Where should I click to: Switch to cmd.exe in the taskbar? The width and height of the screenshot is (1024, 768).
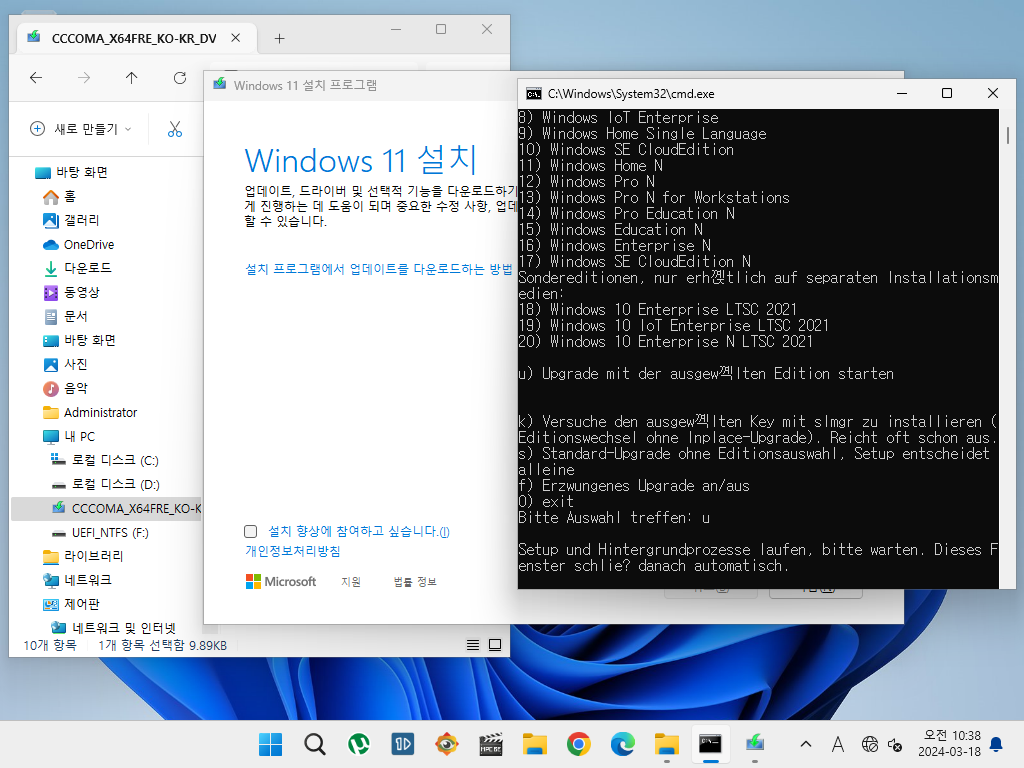click(711, 744)
